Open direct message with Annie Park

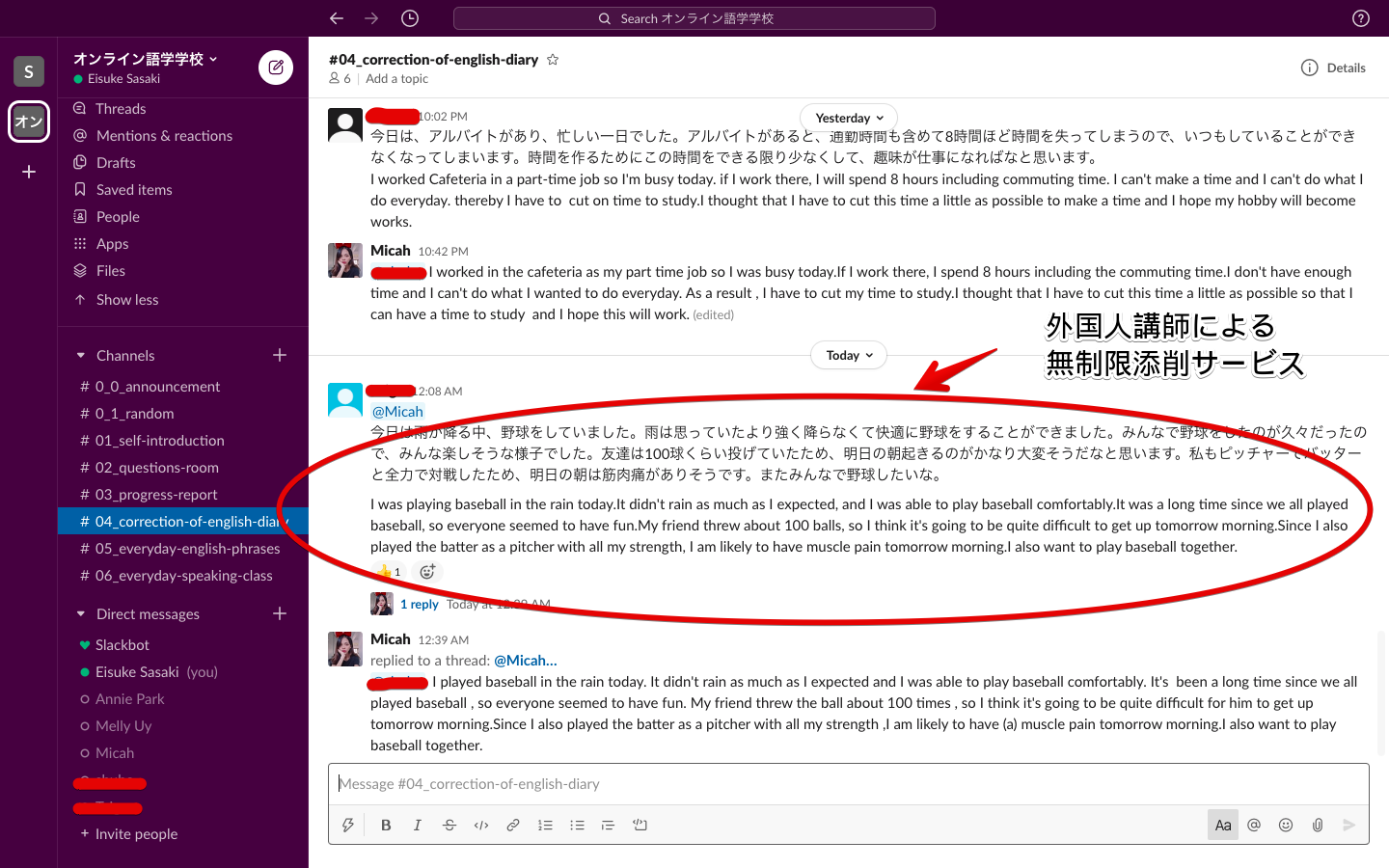(129, 699)
